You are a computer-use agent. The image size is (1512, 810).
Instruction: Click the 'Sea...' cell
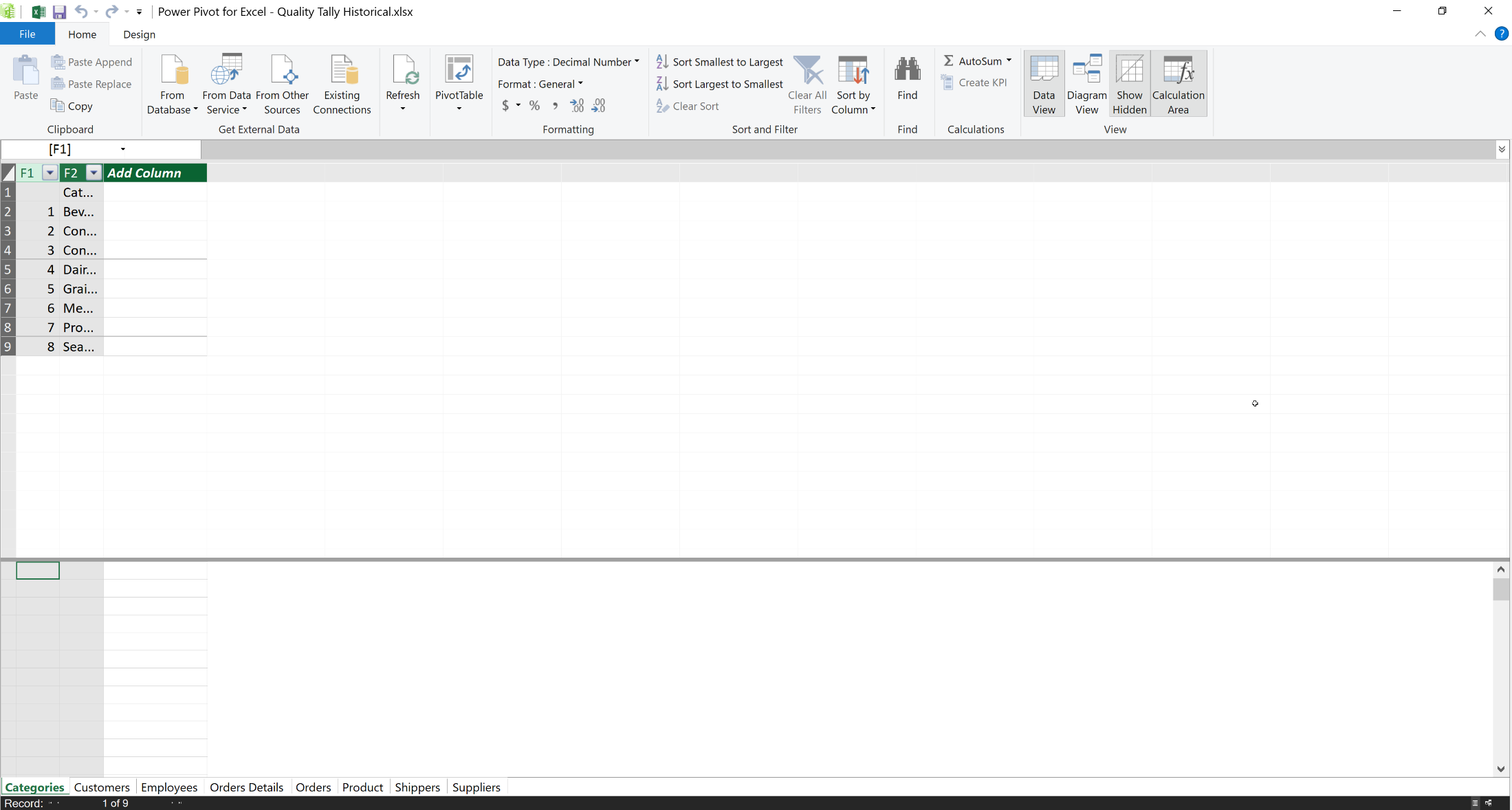point(81,347)
